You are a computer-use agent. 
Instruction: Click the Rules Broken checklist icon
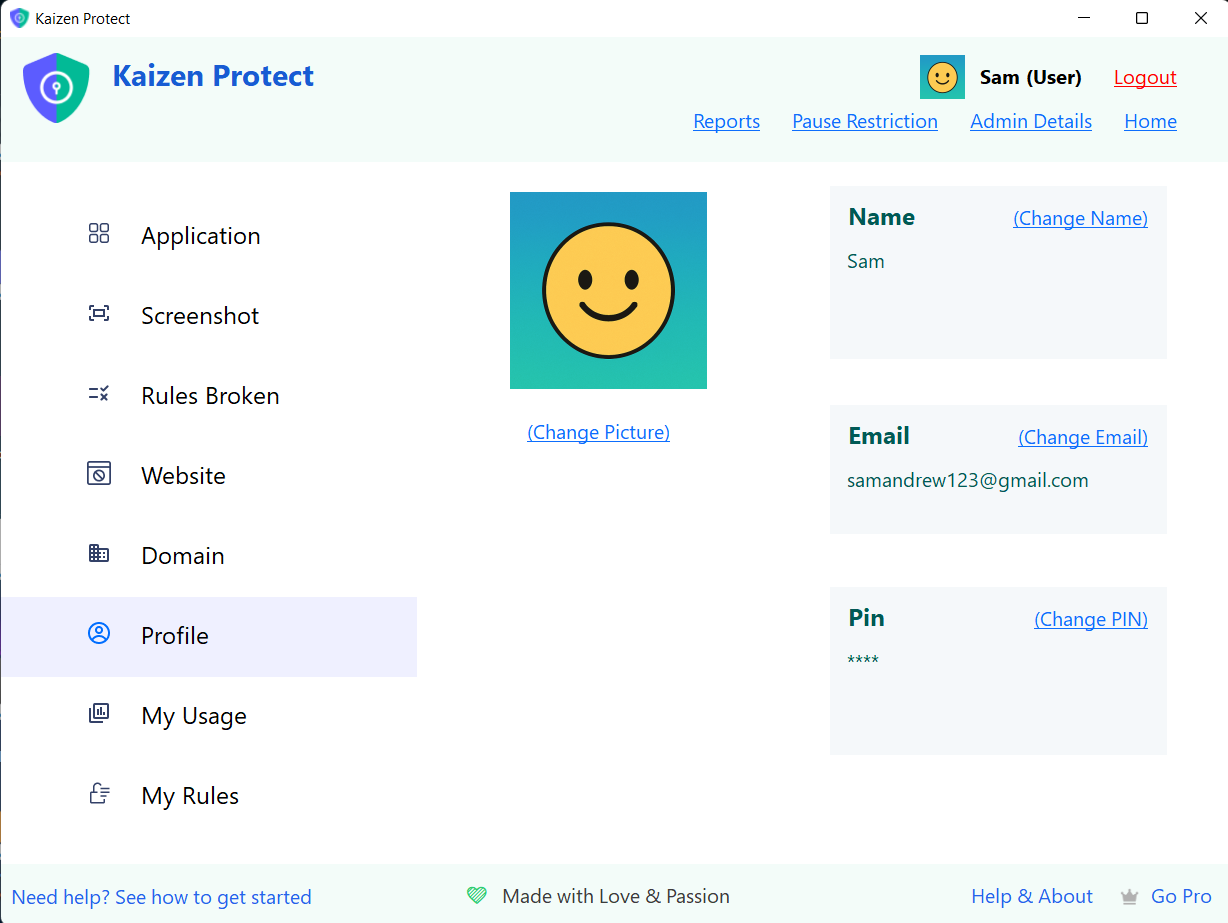point(99,394)
